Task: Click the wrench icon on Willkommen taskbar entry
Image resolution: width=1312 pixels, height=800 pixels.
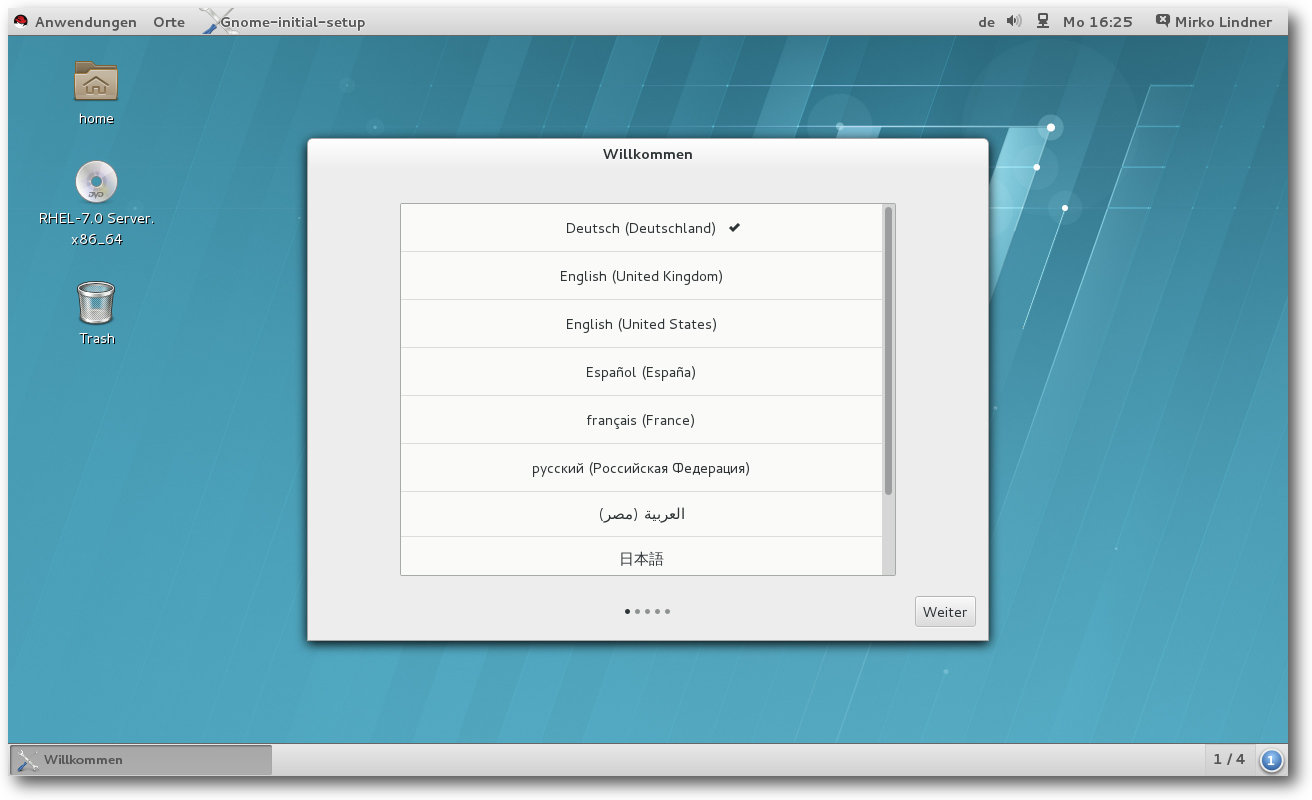Action: click(x=28, y=760)
